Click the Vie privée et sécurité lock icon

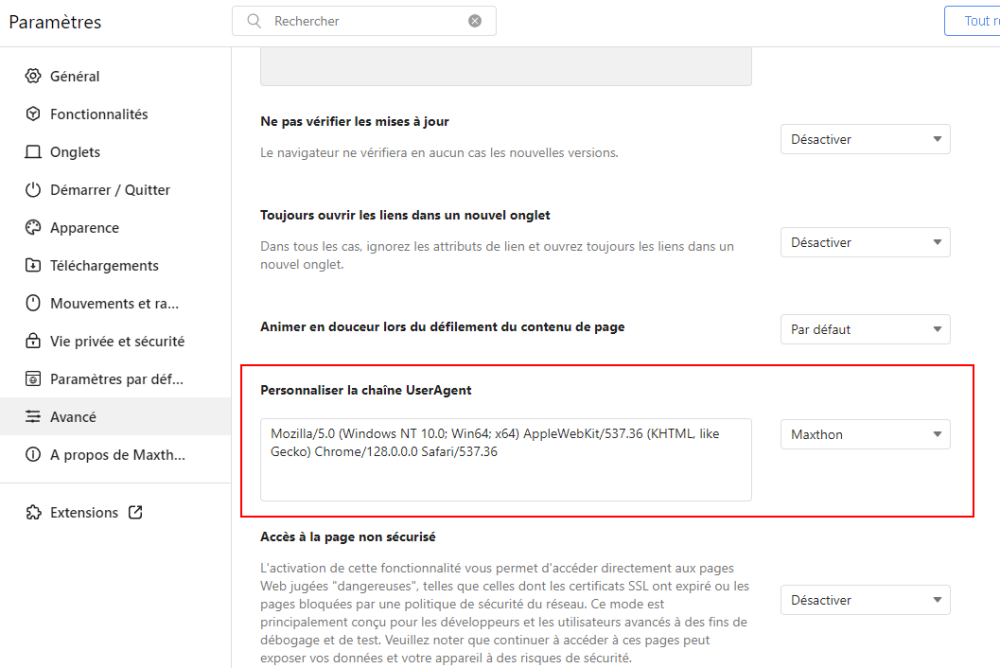33,341
